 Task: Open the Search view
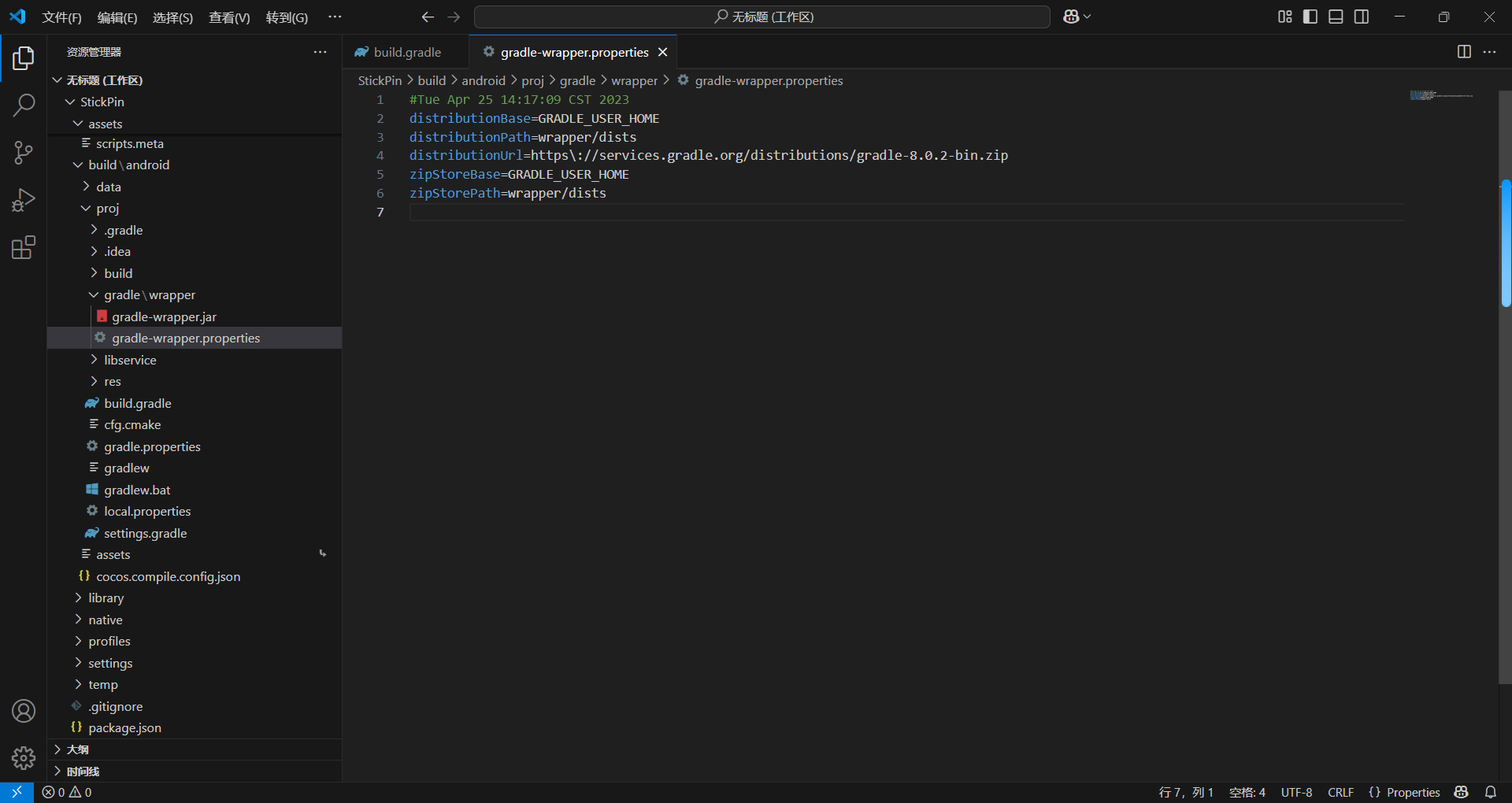coord(24,105)
